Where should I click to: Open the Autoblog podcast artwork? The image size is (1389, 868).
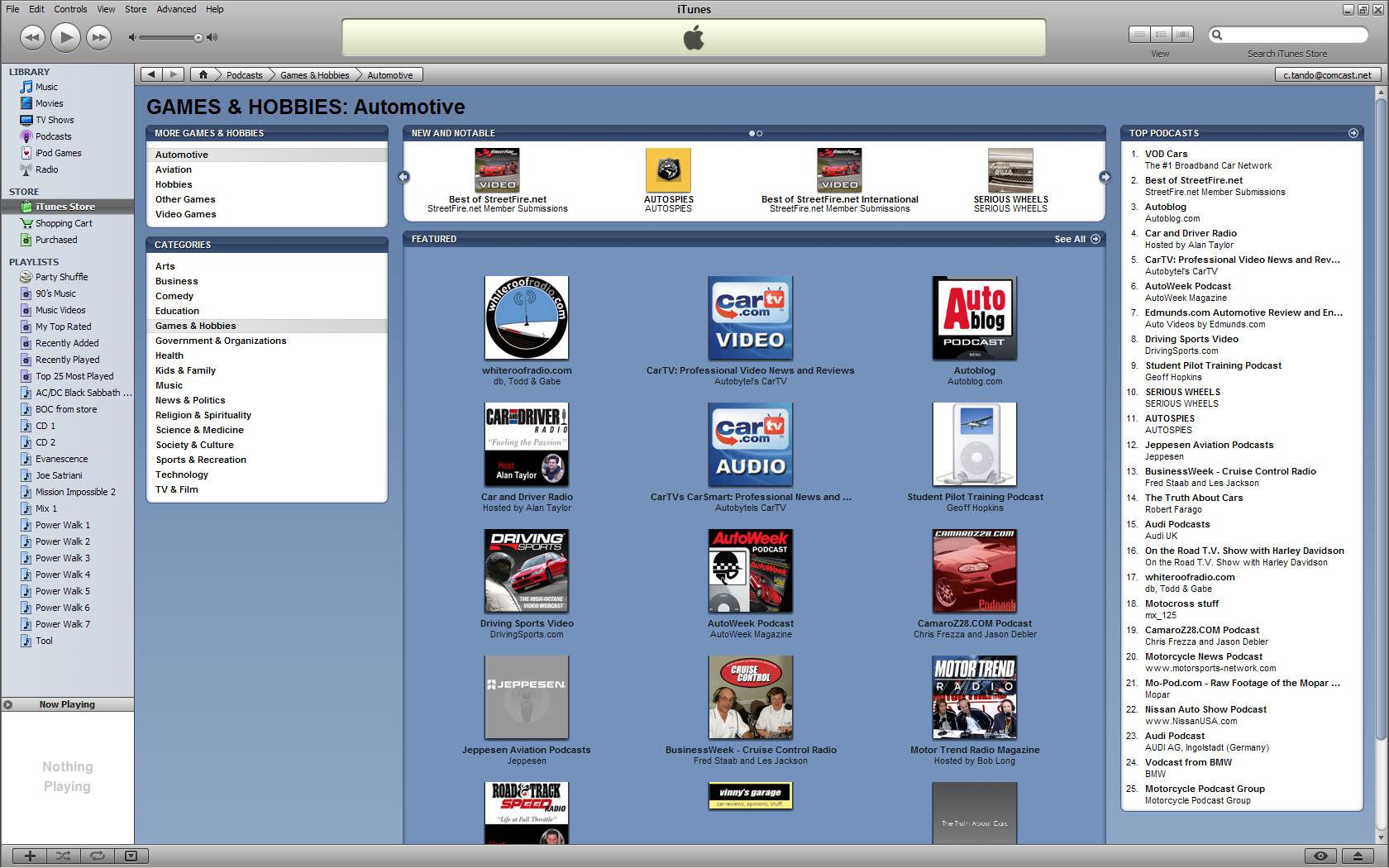(x=975, y=318)
